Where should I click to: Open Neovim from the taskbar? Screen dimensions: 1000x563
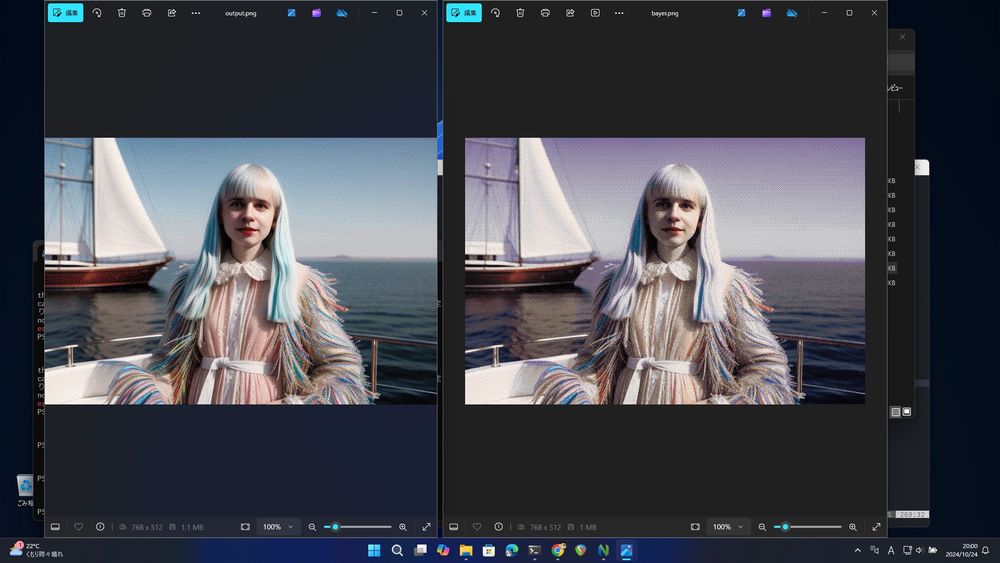pos(603,550)
